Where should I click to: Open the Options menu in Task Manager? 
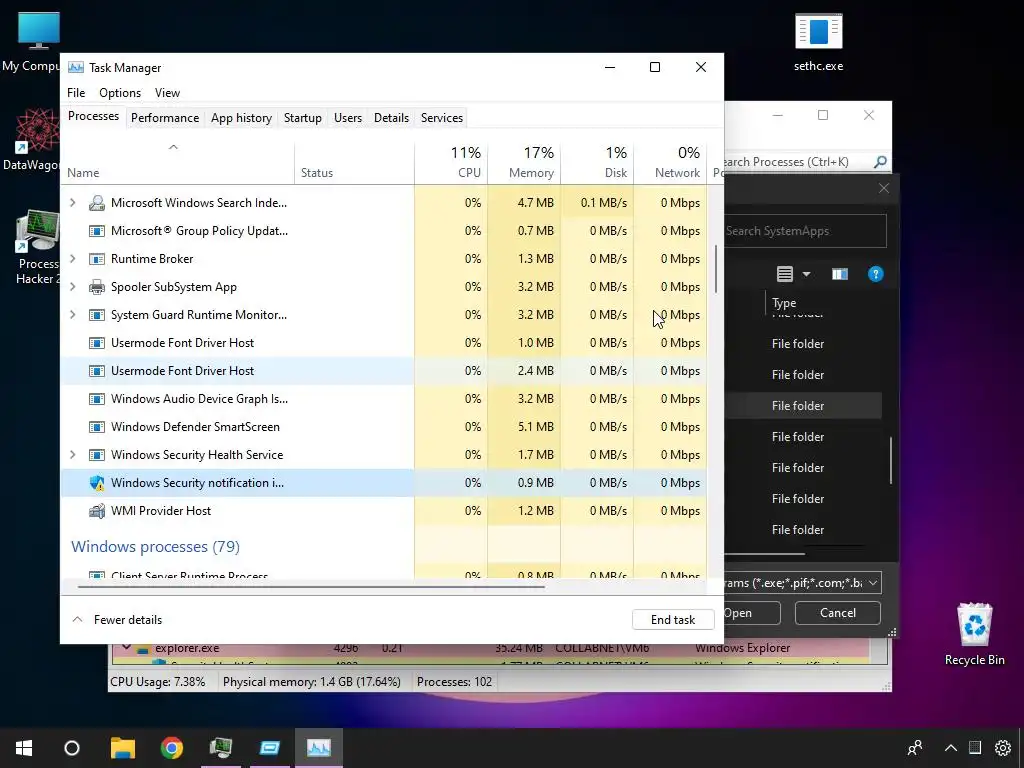tap(120, 93)
